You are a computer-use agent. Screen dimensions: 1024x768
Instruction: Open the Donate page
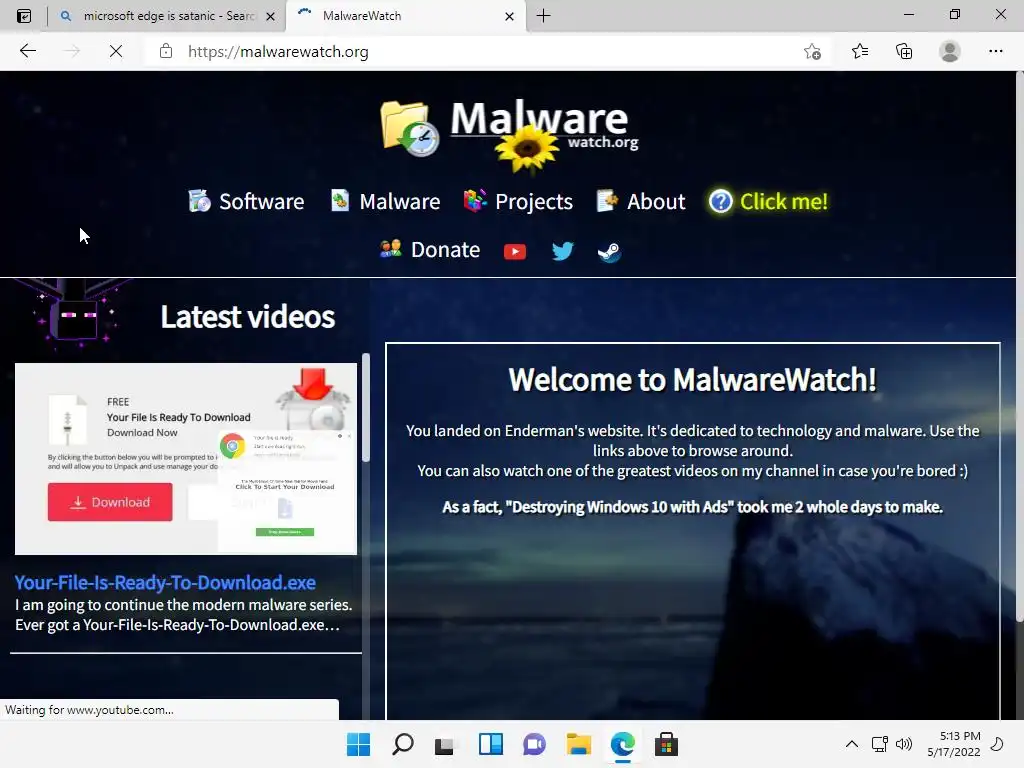(445, 249)
